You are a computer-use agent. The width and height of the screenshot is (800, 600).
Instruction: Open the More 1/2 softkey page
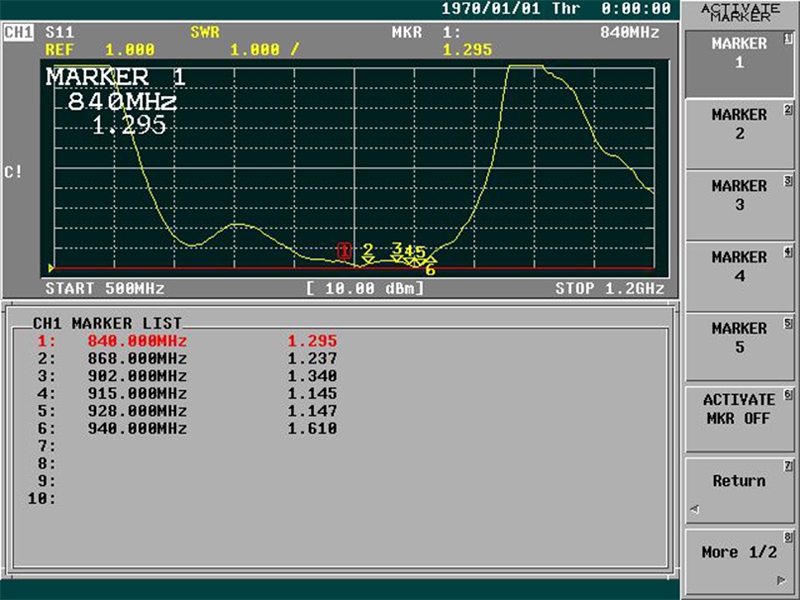coord(739,561)
